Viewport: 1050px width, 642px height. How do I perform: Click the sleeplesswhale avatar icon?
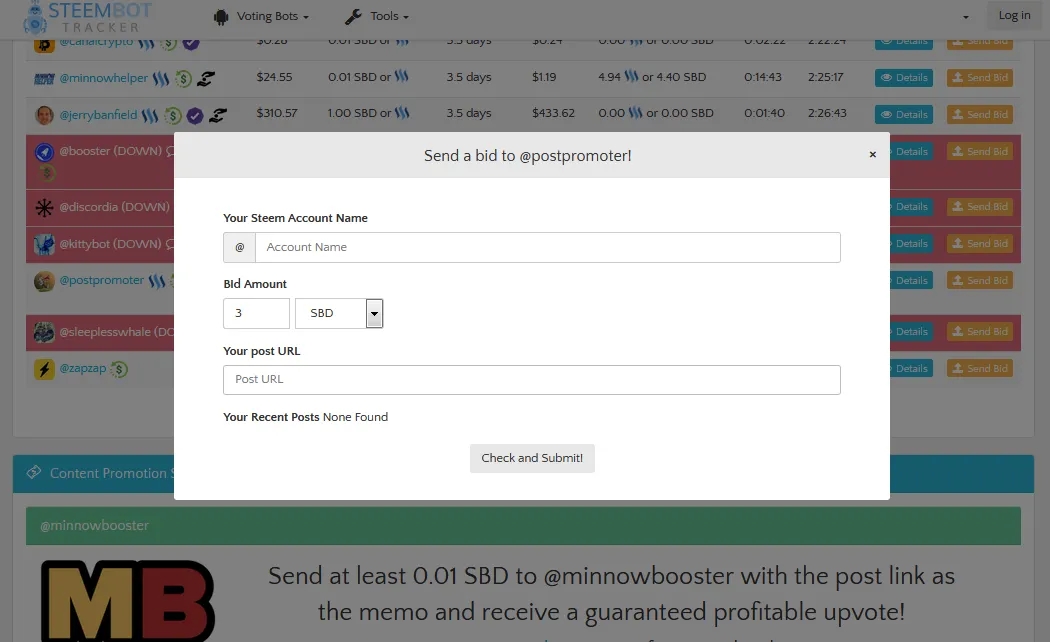(44, 332)
